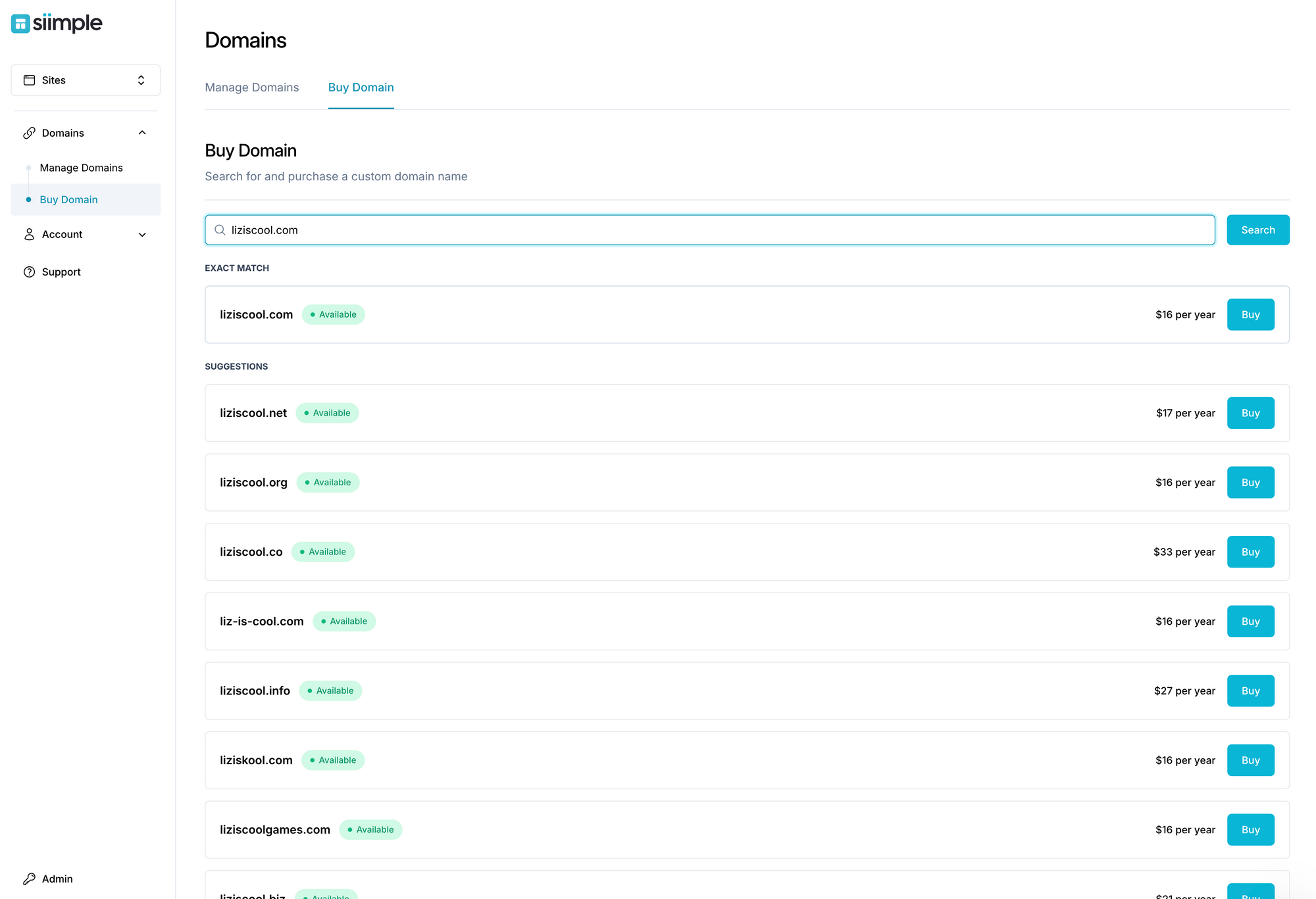This screenshot has height=899, width=1316.
Task: Click the Sites window icon
Action: click(x=29, y=80)
